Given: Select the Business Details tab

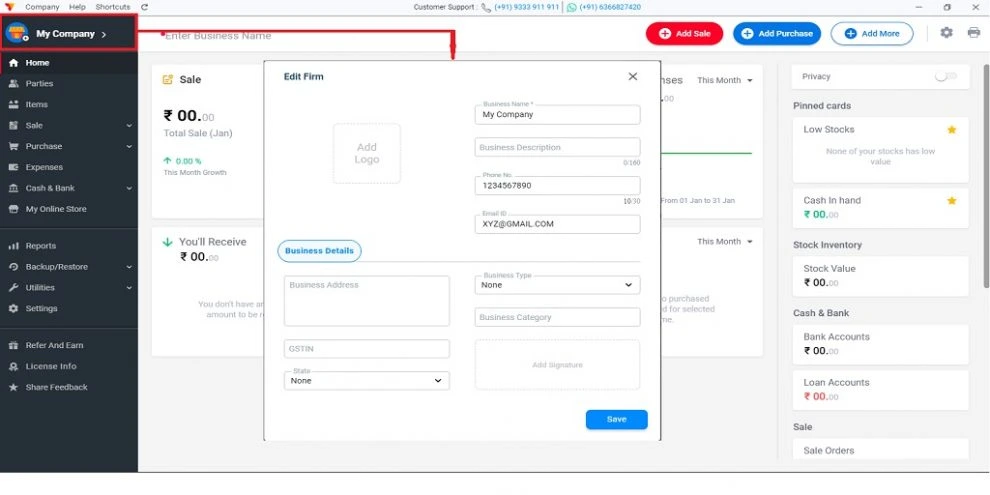Looking at the screenshot, I should coord(319,251).
